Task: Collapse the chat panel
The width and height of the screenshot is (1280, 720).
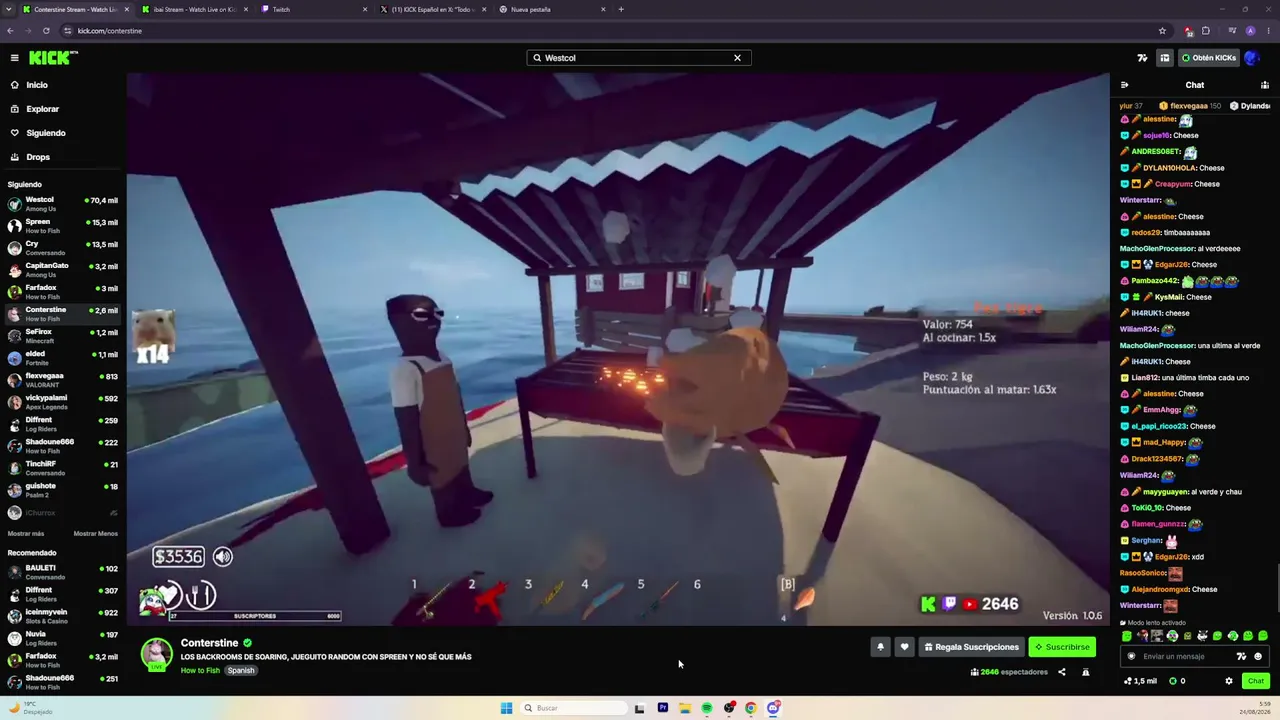Action: tap(1125, 85)
